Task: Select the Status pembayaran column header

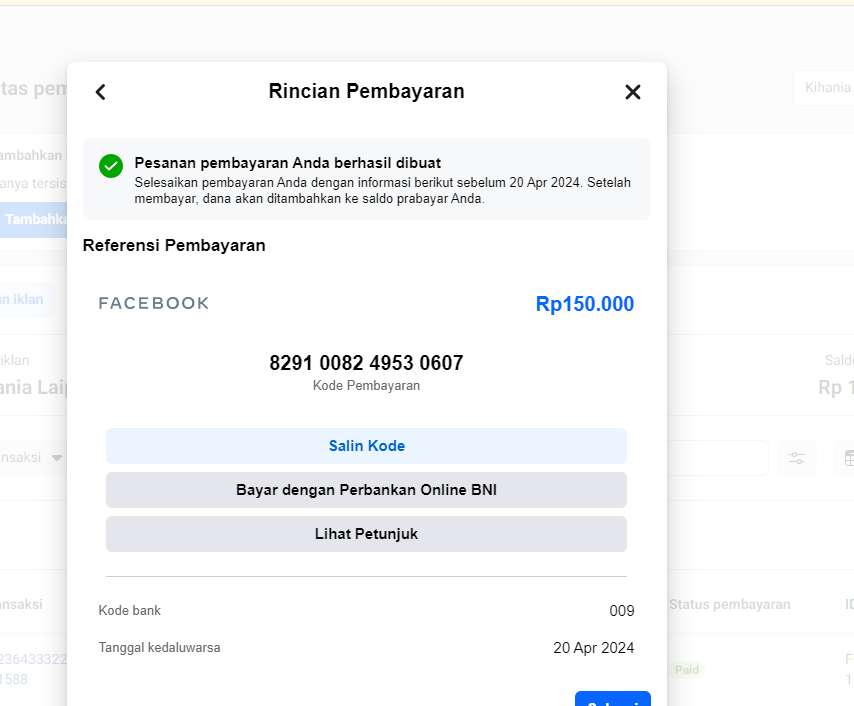Action: 729,604
